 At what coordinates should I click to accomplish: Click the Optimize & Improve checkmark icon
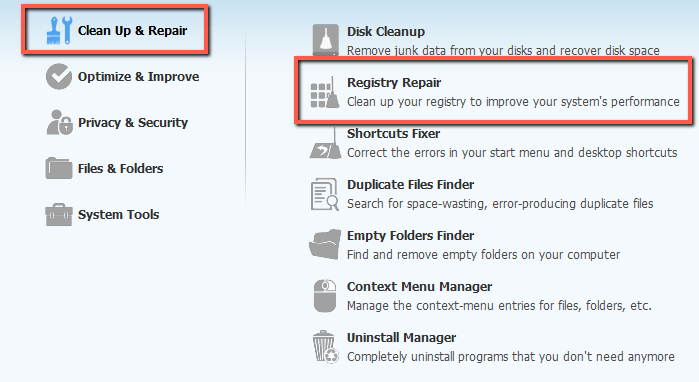59,77
